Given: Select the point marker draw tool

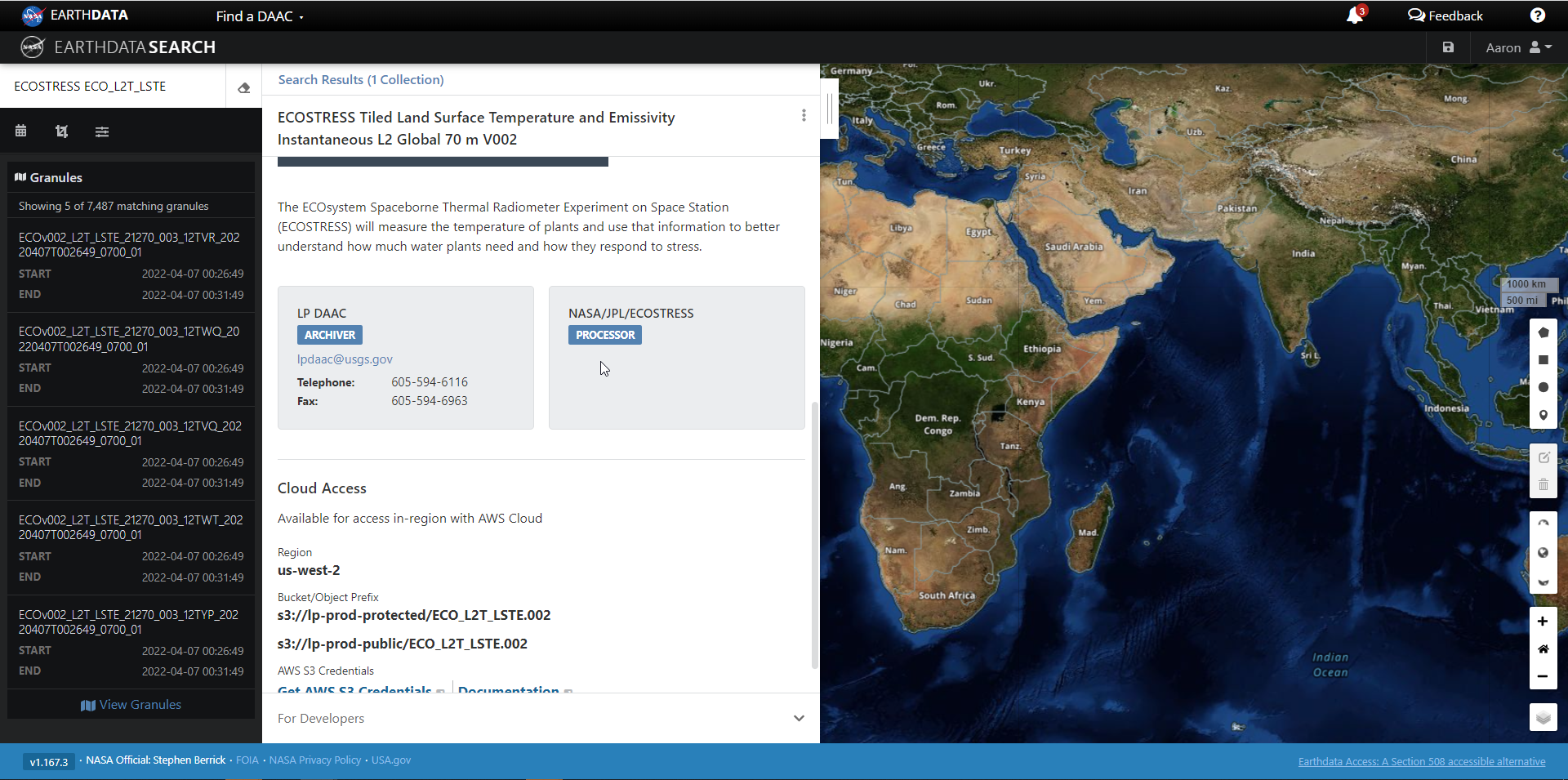Looking at the screenshot, I should [x=1543, y=415].
